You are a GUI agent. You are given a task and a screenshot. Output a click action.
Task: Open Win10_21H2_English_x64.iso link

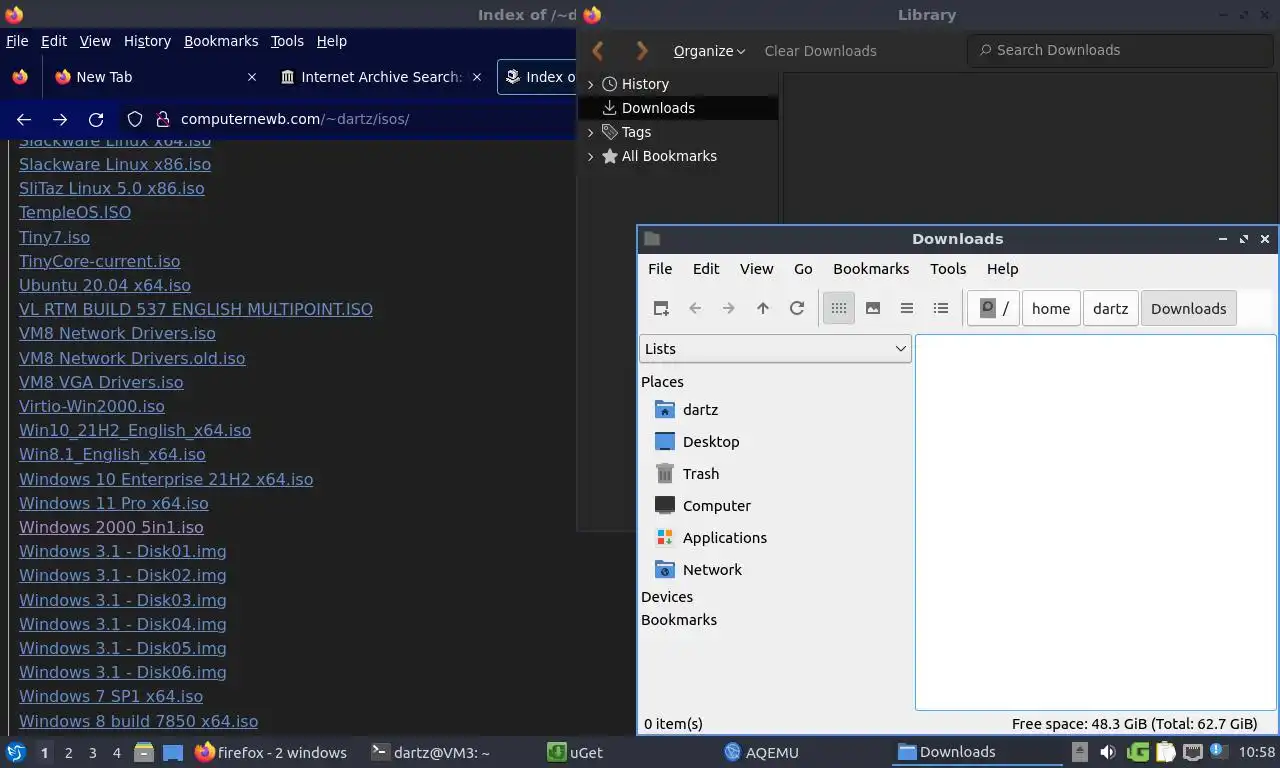135,430
